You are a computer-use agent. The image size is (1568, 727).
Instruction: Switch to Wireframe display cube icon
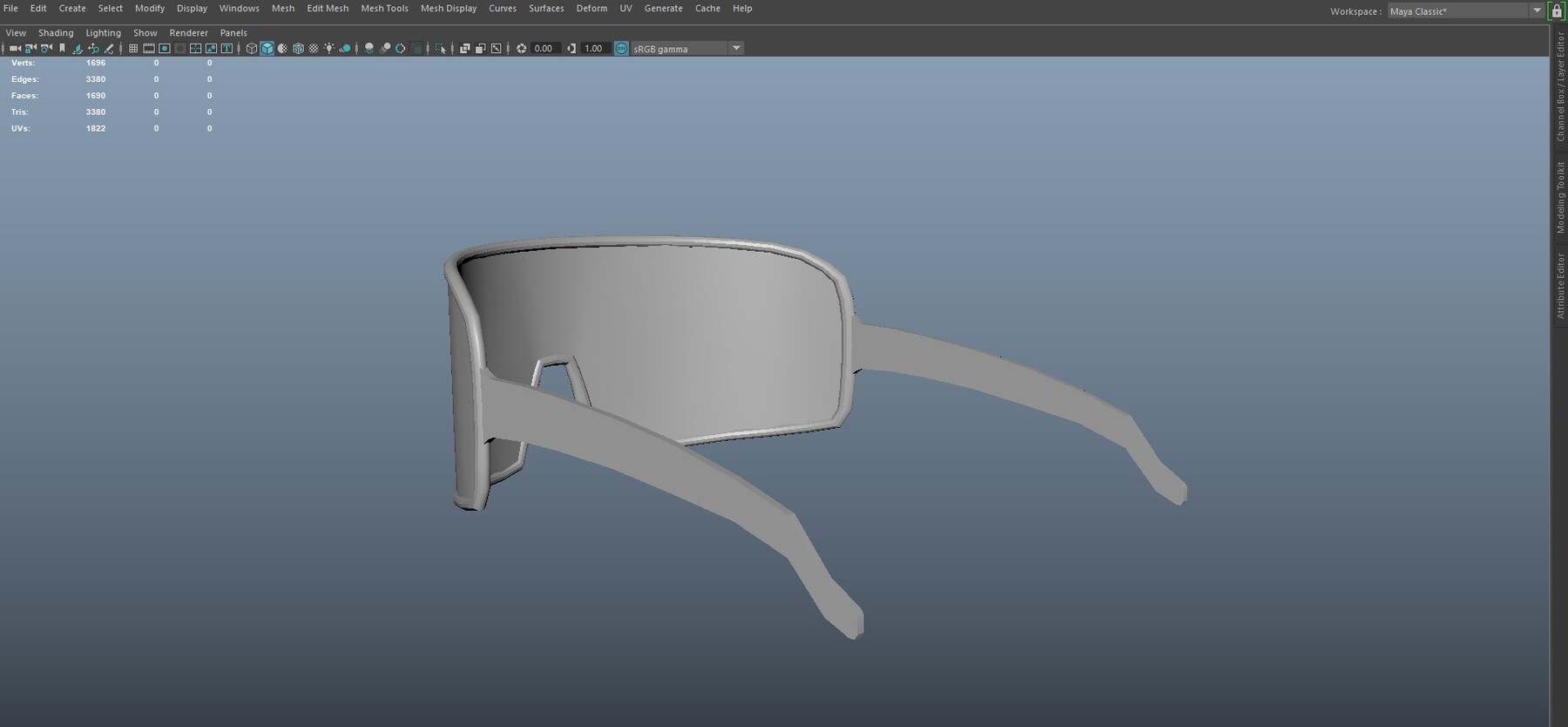[252, 48]
